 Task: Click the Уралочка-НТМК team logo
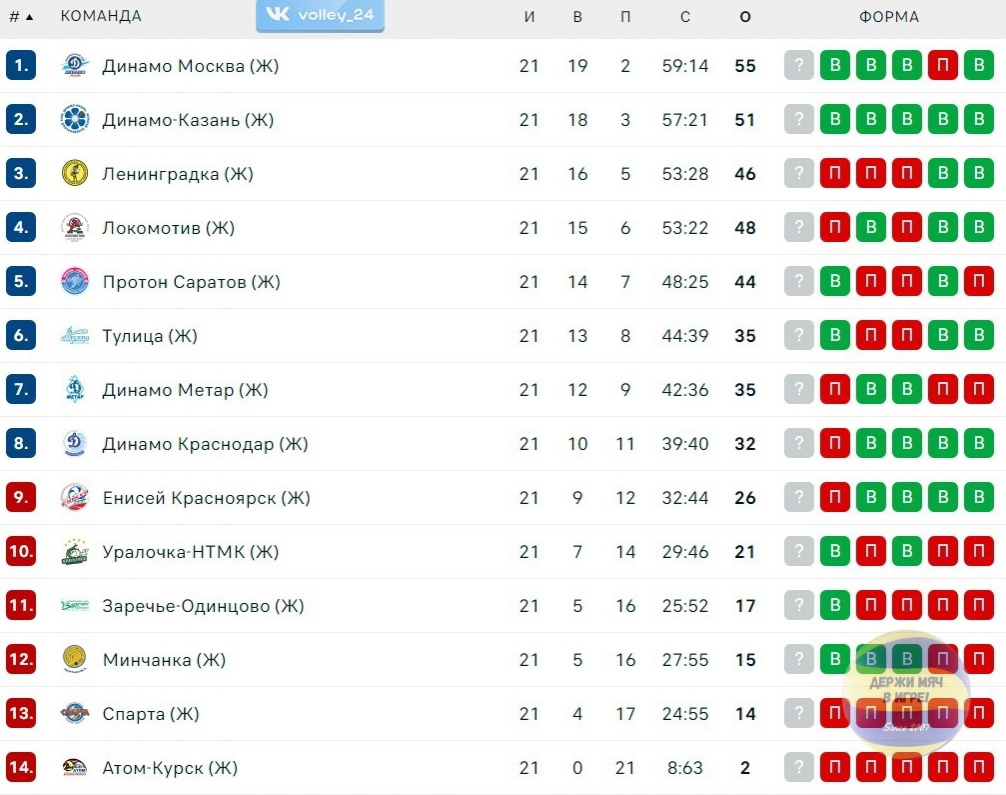[x=74, y=551]
